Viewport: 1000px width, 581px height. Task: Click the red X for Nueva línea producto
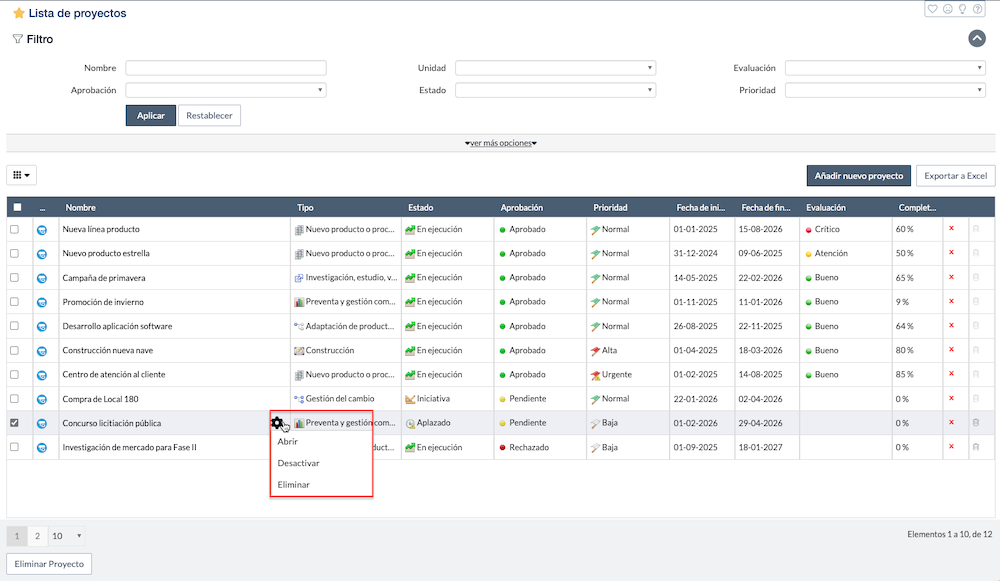pos(951,229)
